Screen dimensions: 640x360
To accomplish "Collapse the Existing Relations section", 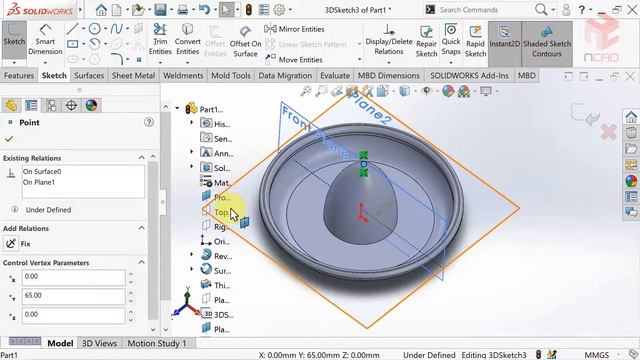I will point(142,158).
